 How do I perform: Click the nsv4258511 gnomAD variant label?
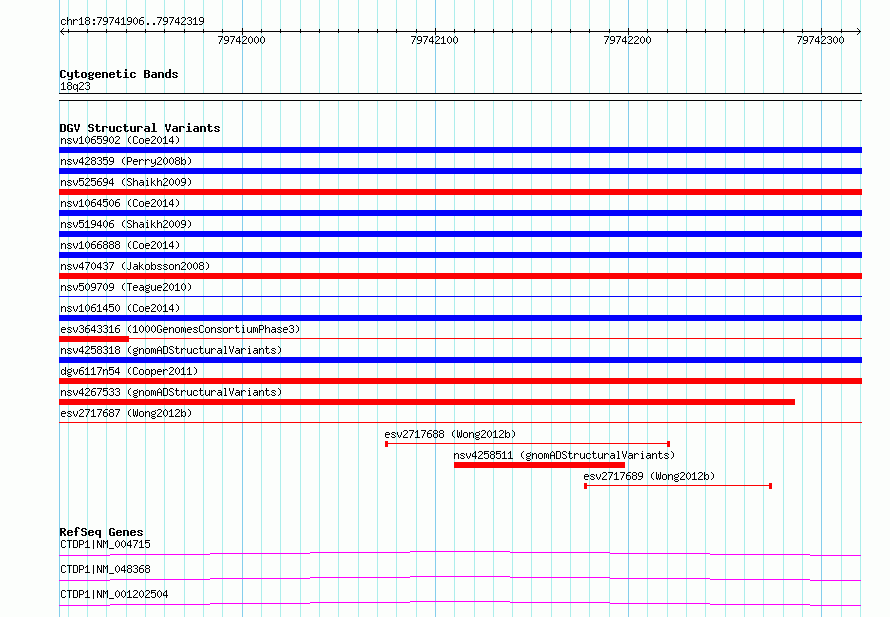564,455
